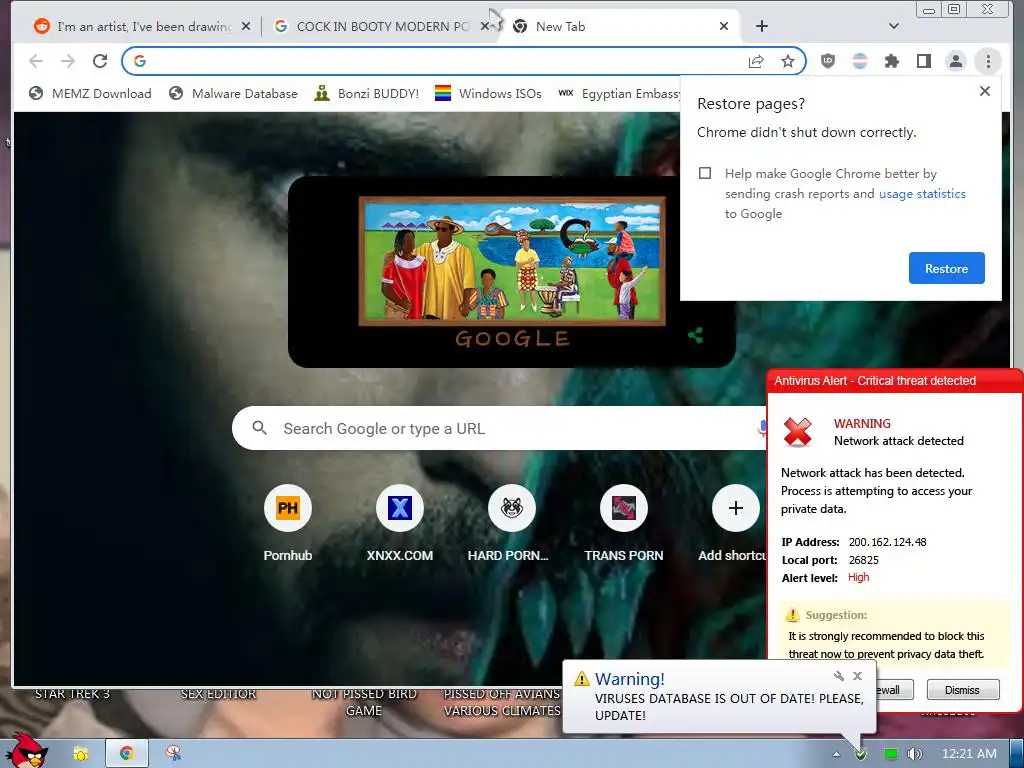The height and width of the screenshot is (768, 1024).
Task: Reload the page with refresh icon
Action: point(100,61)
